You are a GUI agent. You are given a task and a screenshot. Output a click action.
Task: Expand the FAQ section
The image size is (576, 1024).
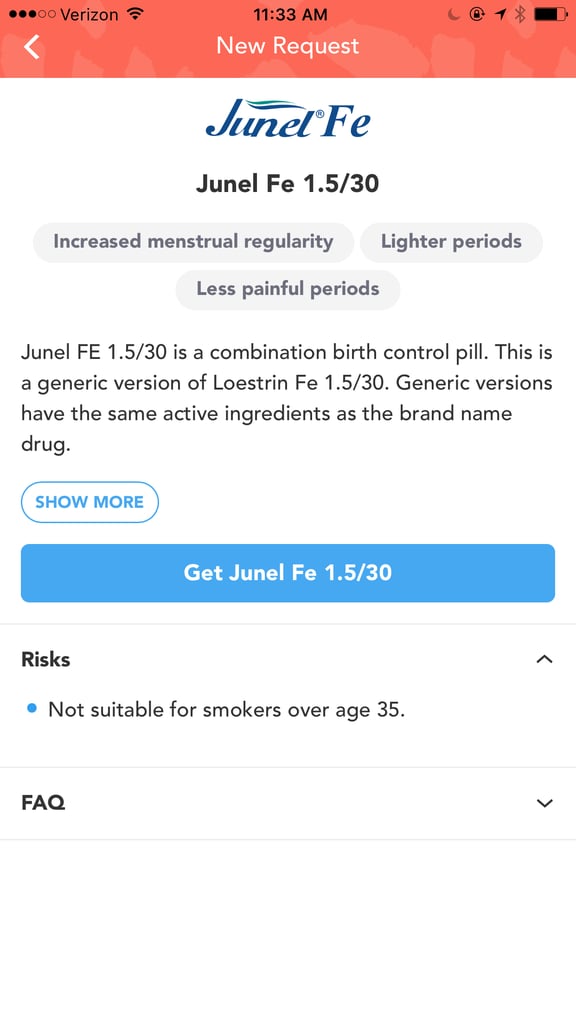544,803
